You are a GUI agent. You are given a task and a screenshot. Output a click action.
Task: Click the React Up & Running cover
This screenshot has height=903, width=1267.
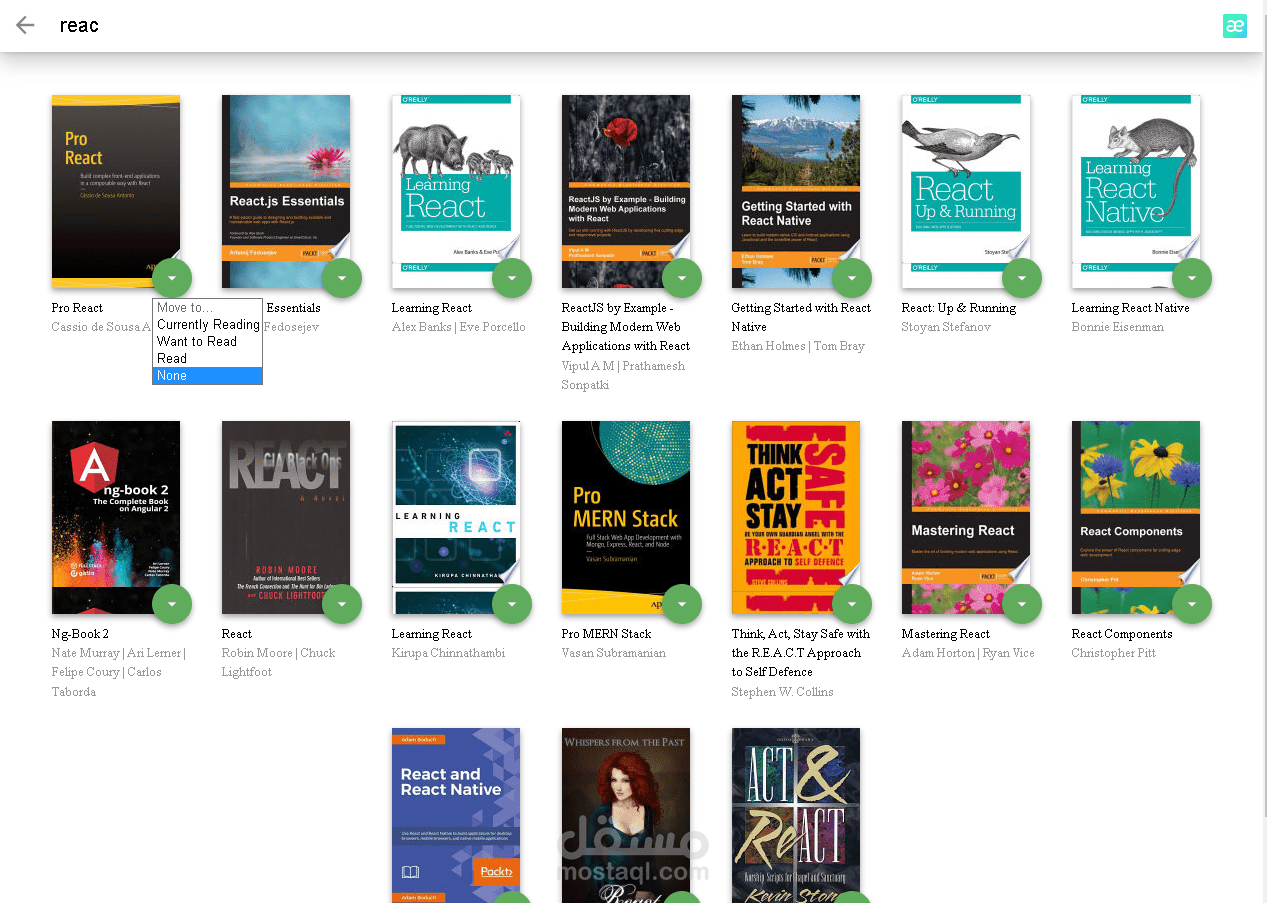point(966,191)
